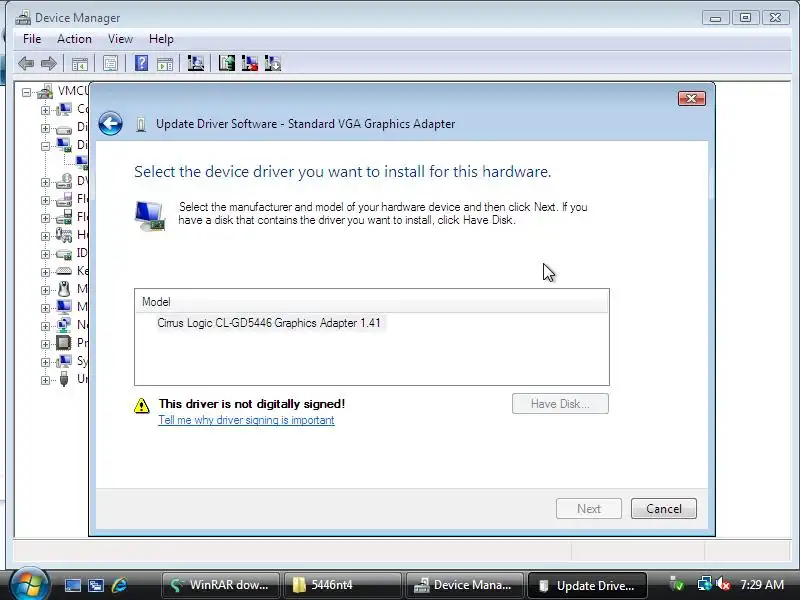The image size is (800, 600).
Task: Click the Next button in the wizard
Action: (589, 509)
